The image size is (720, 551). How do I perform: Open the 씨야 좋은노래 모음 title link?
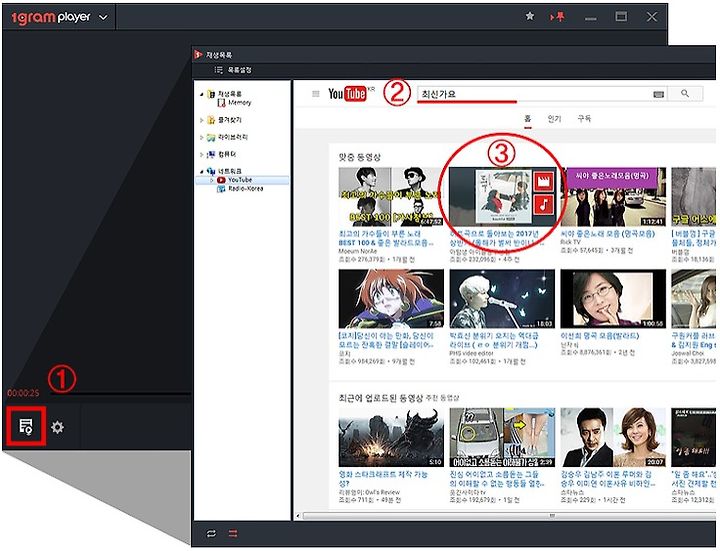pyautogui.click(x=608, y=234)
